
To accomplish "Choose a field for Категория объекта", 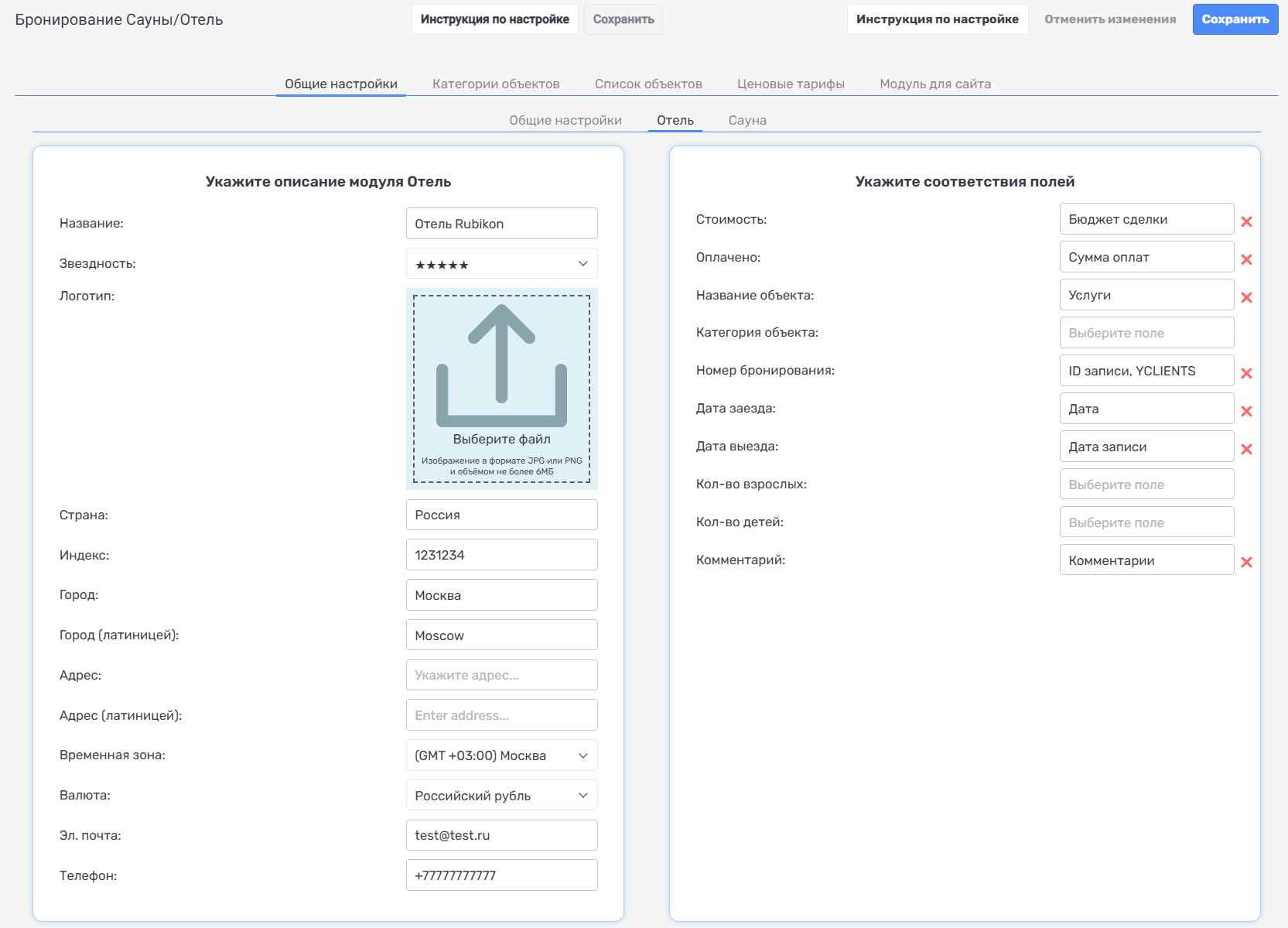I will pyautogui.click(x=1146, y=333).
